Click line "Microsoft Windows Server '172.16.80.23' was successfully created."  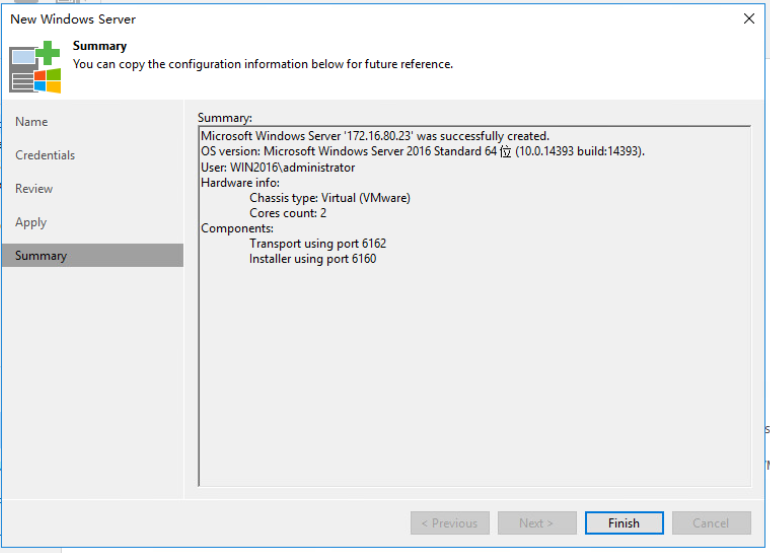(375, 136)
